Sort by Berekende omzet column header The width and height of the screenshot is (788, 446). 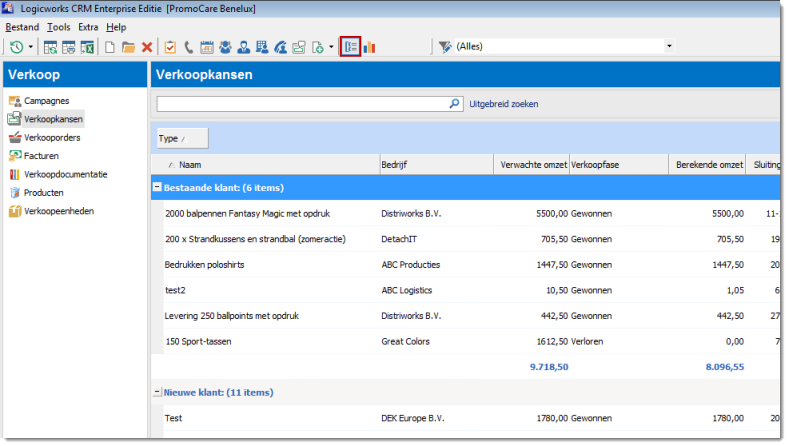(x=707, y=165)
